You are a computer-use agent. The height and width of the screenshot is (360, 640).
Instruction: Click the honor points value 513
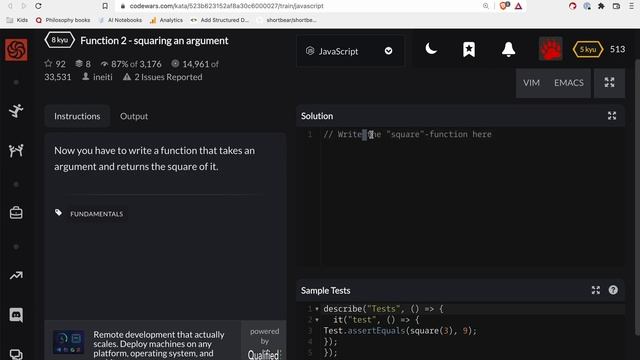[x=617, y=49]
